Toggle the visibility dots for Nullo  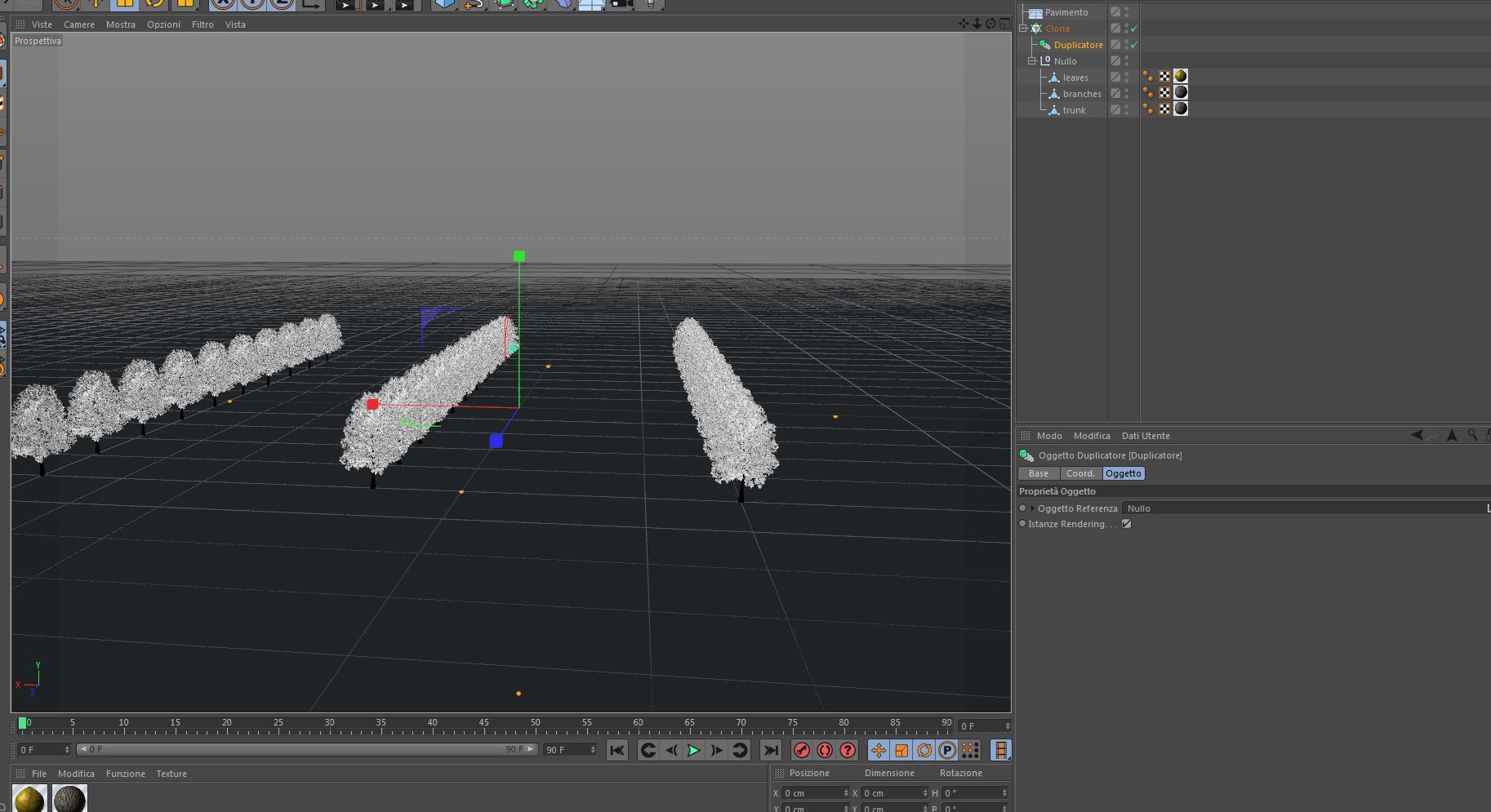(1127, 61)
